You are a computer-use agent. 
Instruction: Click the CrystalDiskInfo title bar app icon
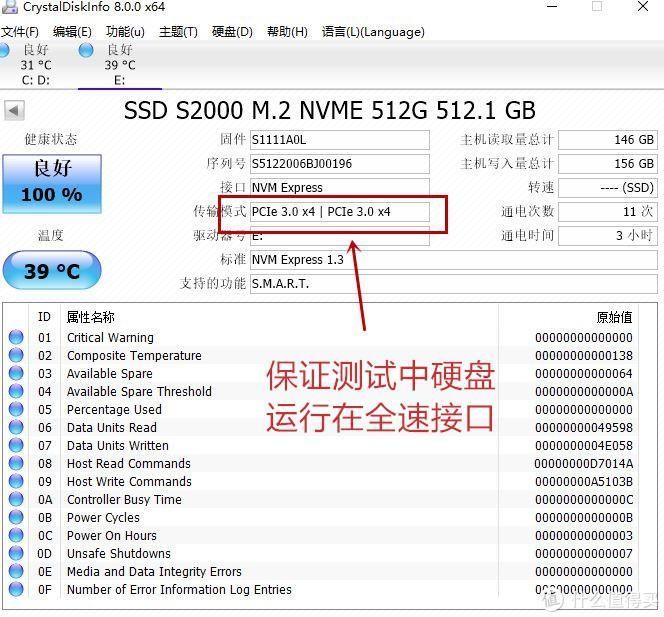click(9, 6)
